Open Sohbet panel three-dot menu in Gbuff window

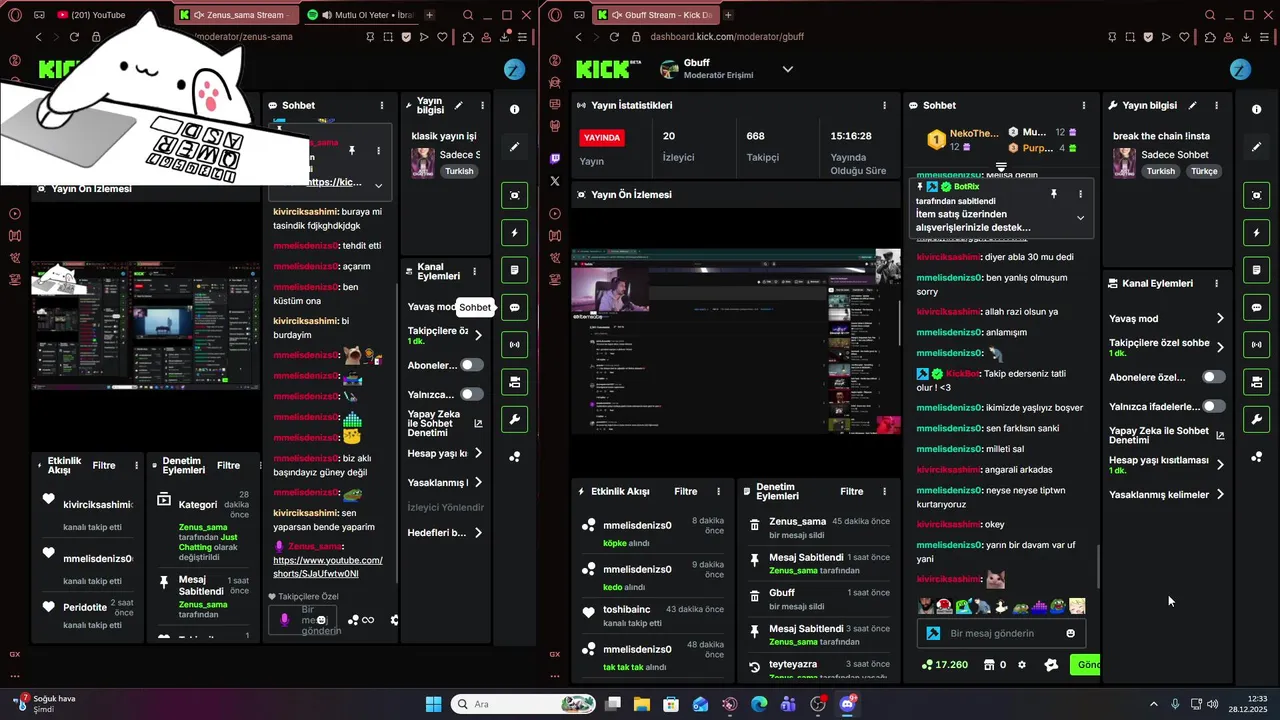click(1083, 105)
